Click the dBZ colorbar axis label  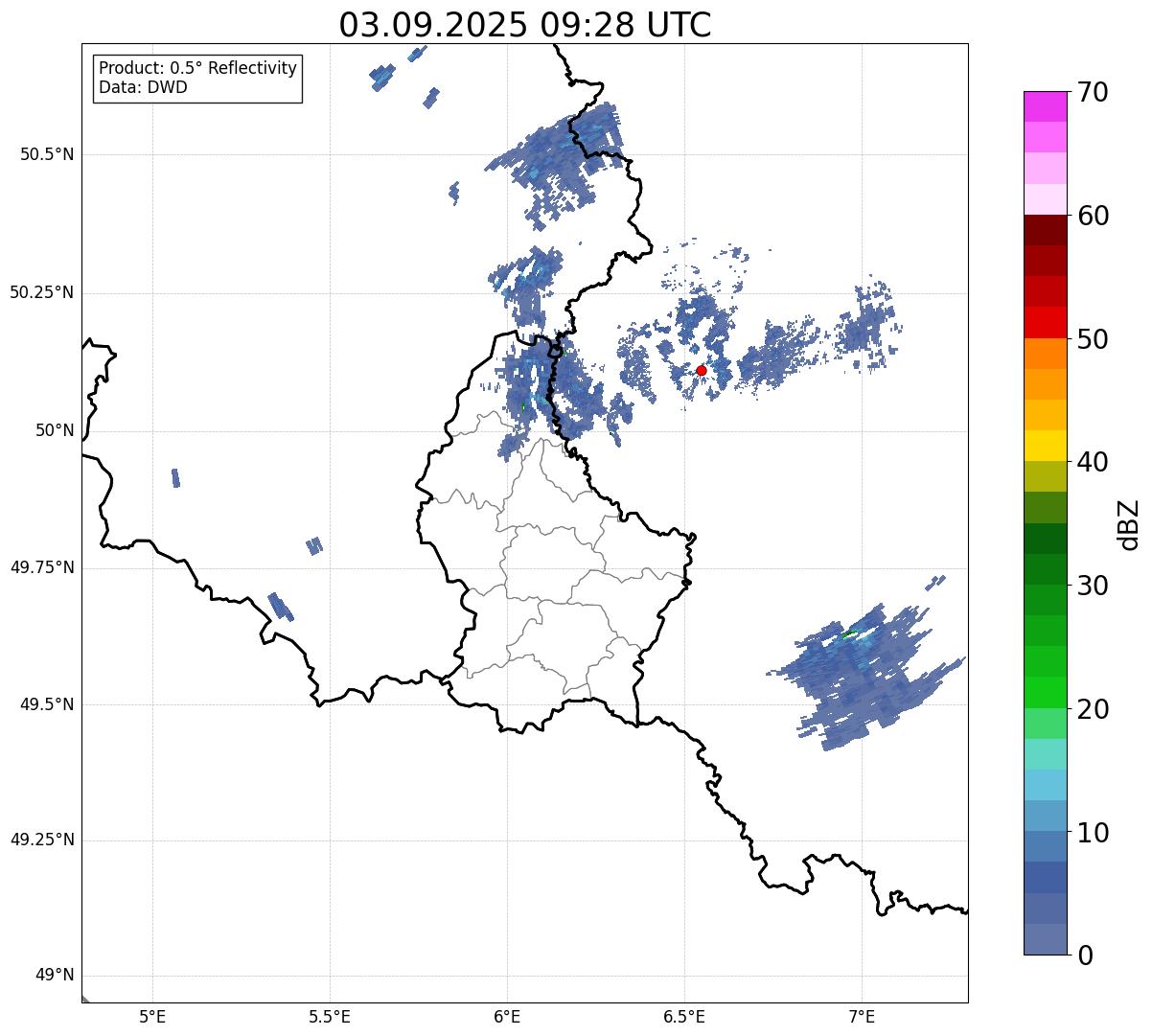pyautogui.click(x=1129, y=523)
